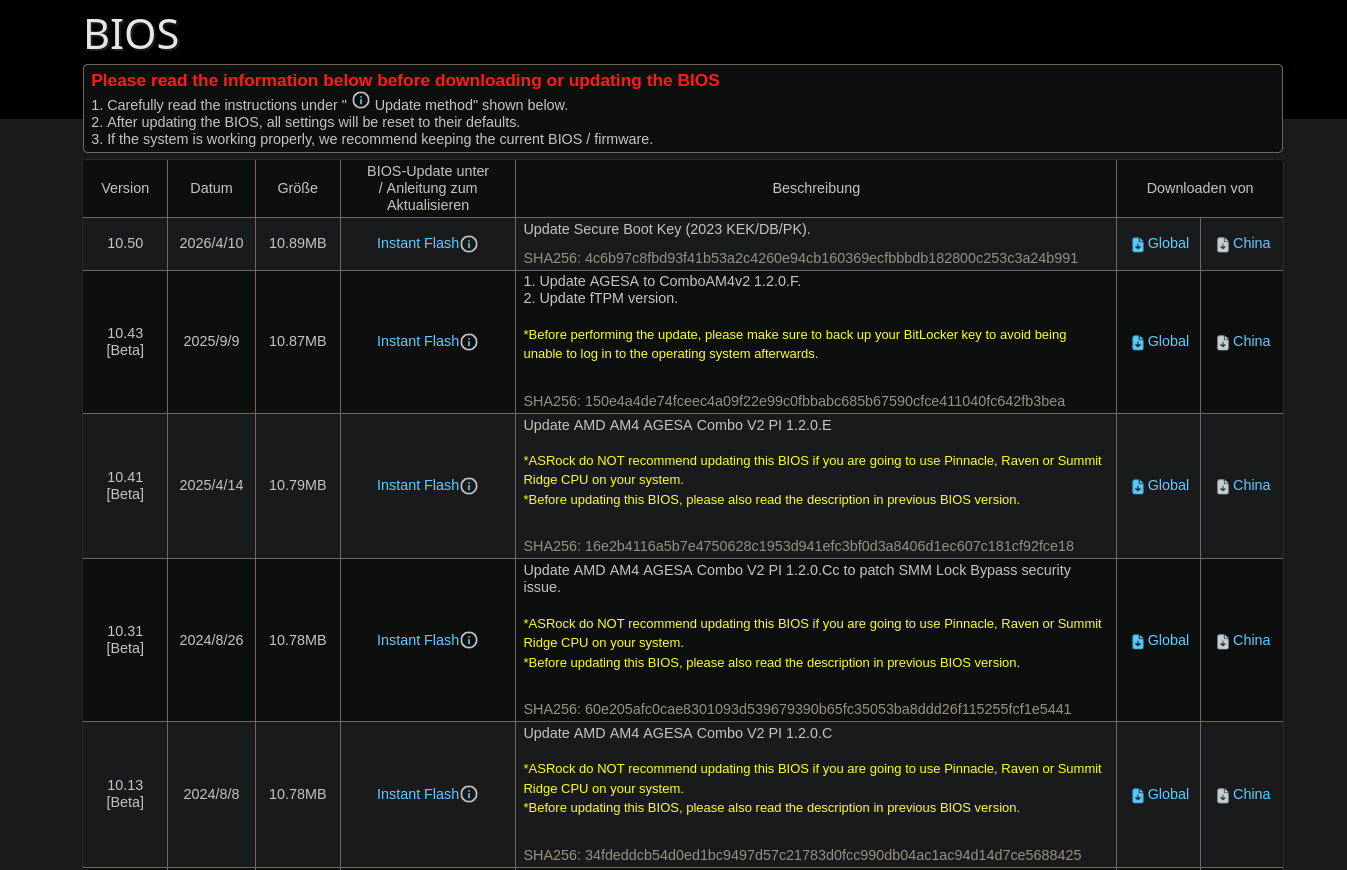Image resolution: width=1347 pixels, height=870 pixels.
Task: Click the date cell 2025/9/9
Action: point(211,341)
